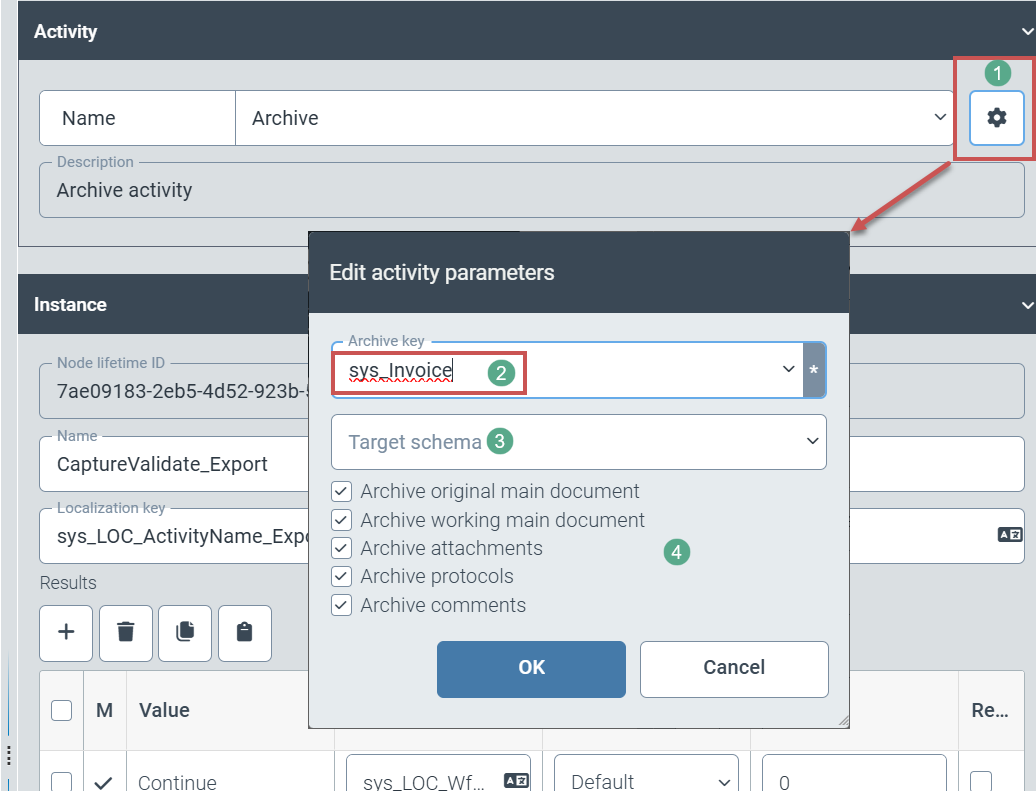Viewport: 1036px width, 791px height.
Task: Click translation icon in sys_LOC_Wf field
Action: click(516, 781)
